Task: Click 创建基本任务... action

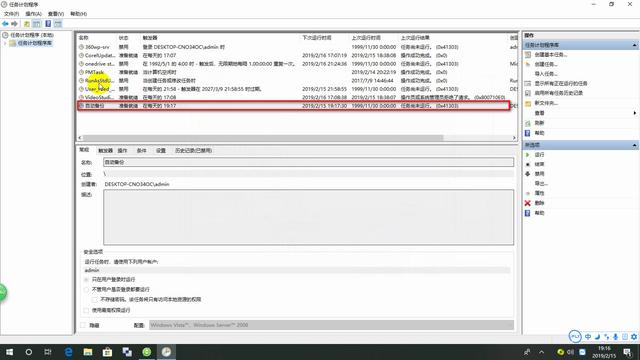Action: 551,54
